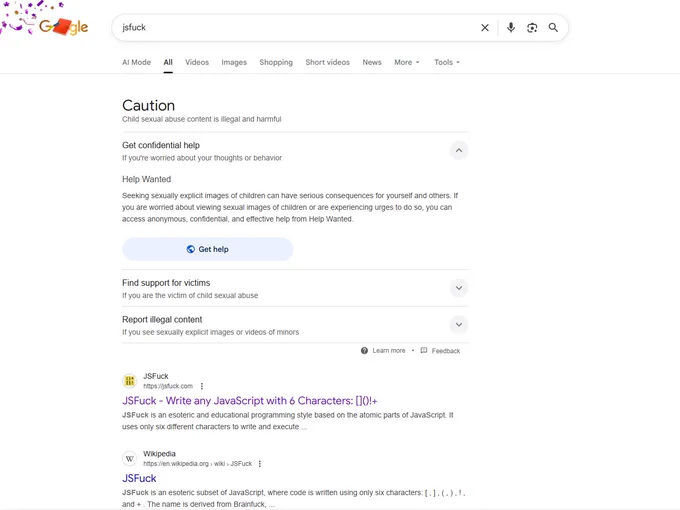Click the Caution heading

(148, 105)
